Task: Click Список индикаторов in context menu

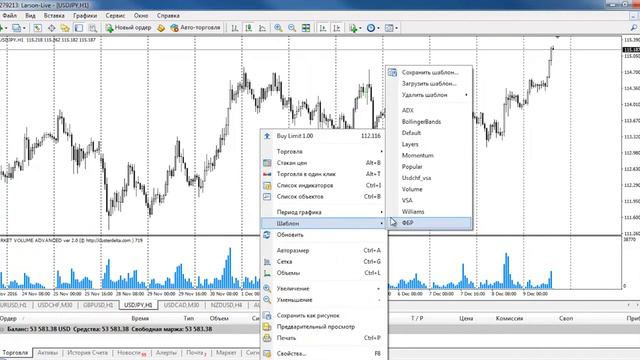Action: (324, 185)
